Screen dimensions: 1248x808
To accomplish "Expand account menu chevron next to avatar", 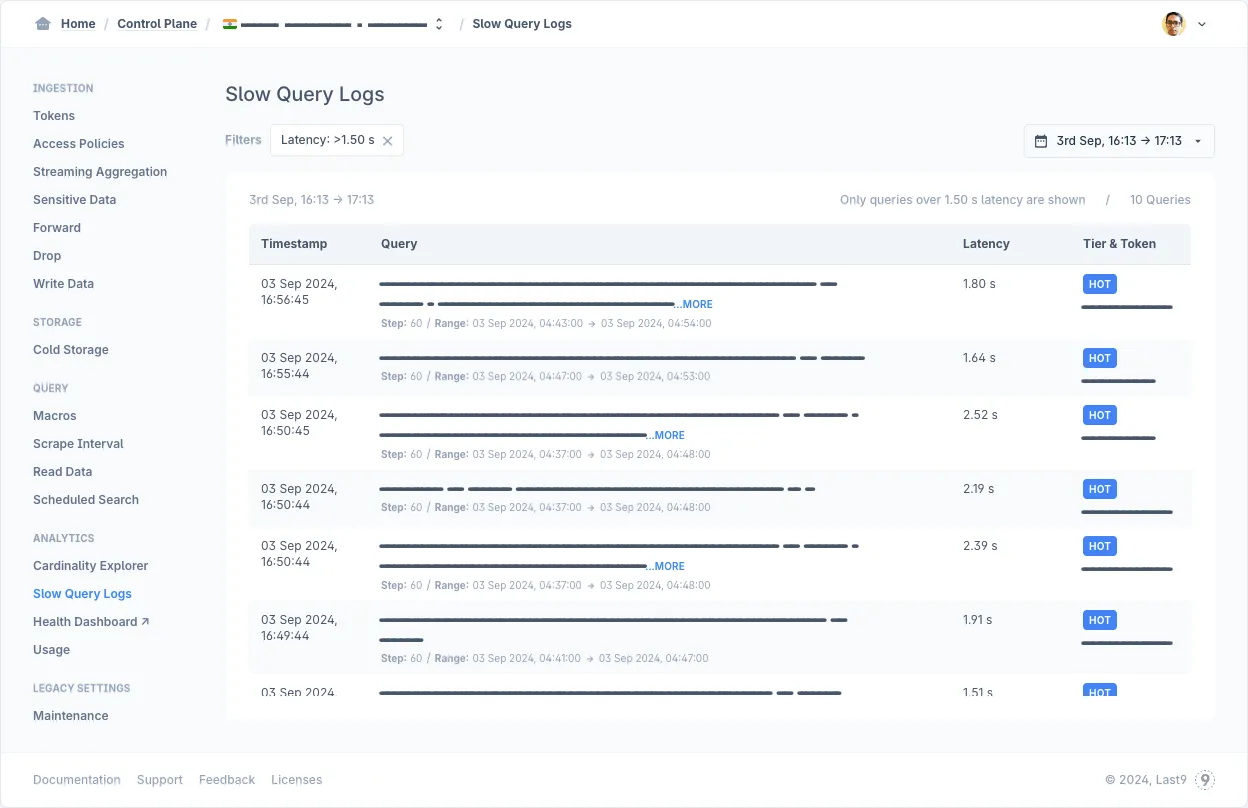I will pyautogui.click(x=1202, y=25).
